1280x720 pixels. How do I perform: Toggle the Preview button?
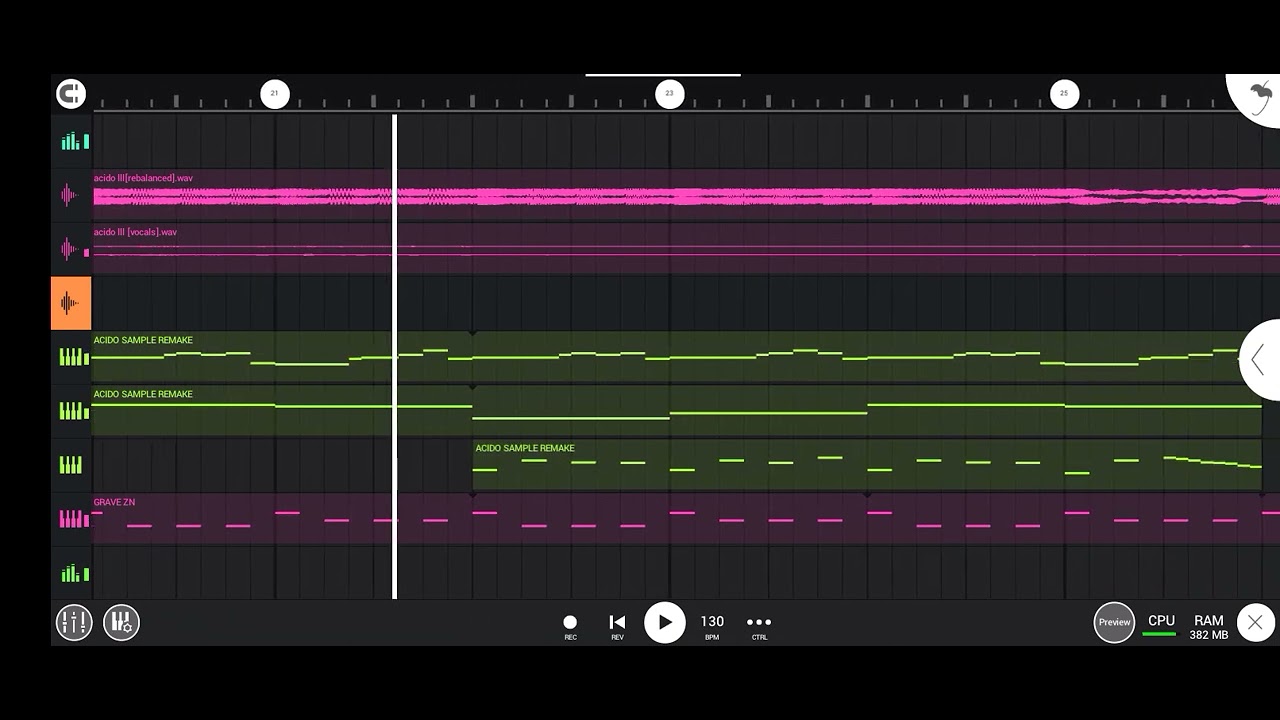[1114, 622]
